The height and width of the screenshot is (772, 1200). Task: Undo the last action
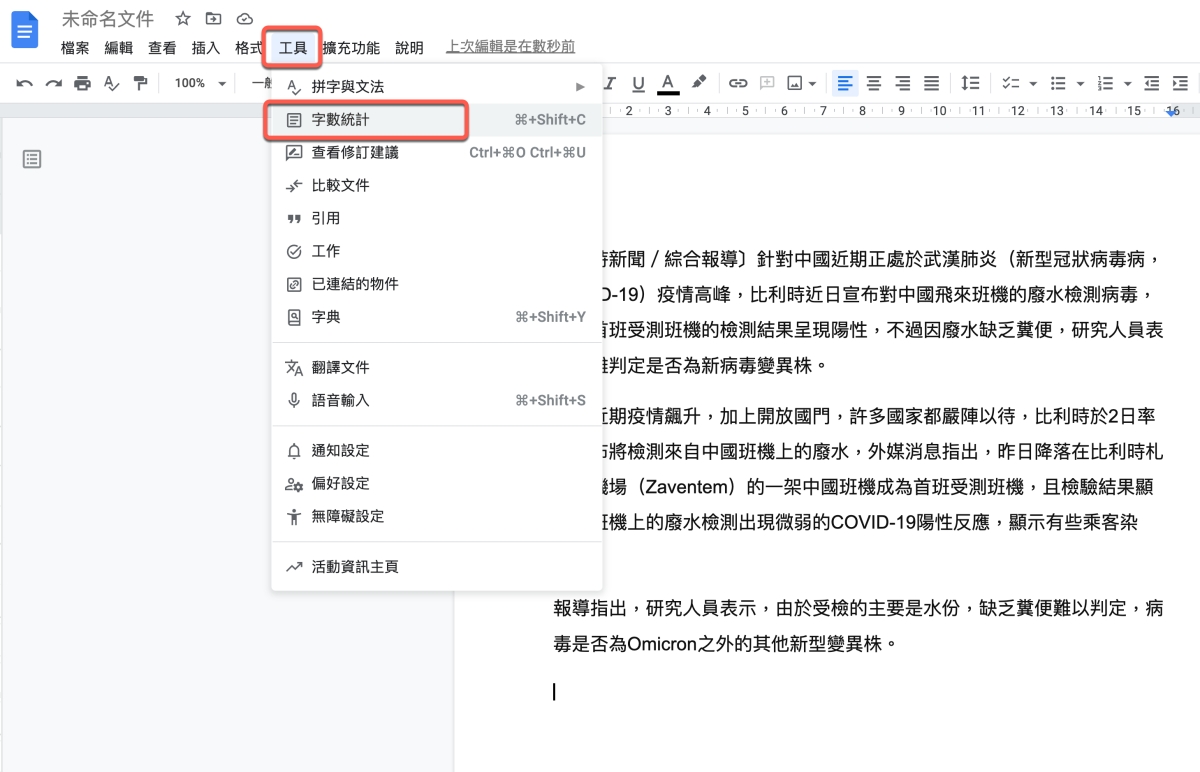pyautogui.click(x=25, y=83)
